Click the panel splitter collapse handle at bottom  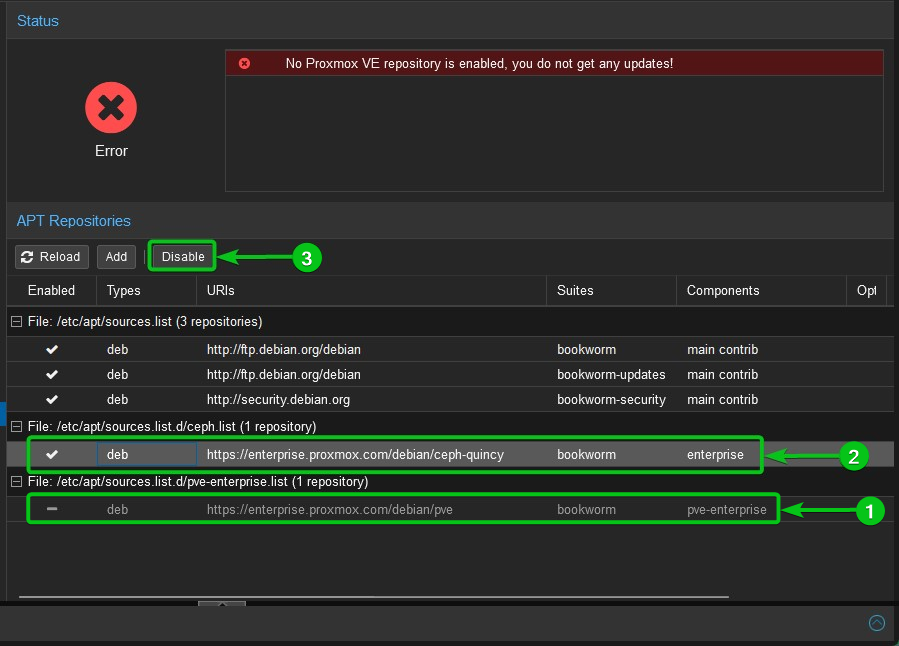222,604
